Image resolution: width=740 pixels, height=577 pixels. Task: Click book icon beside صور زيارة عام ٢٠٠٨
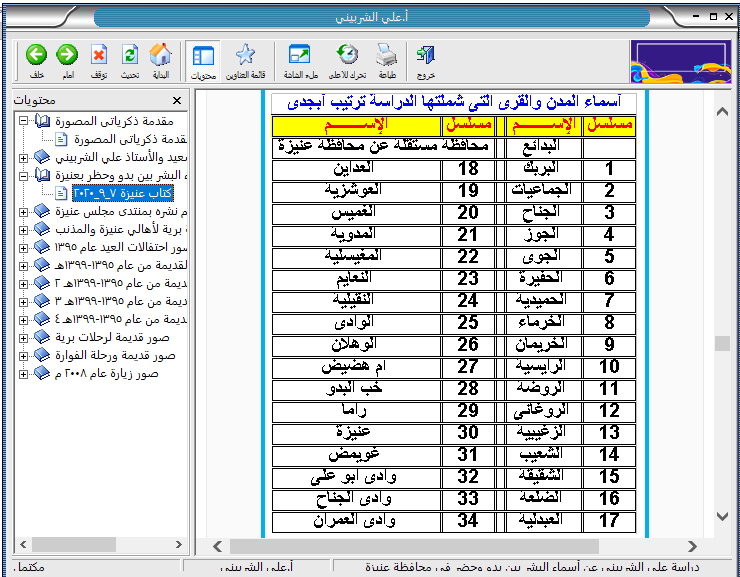click(42, 374)
